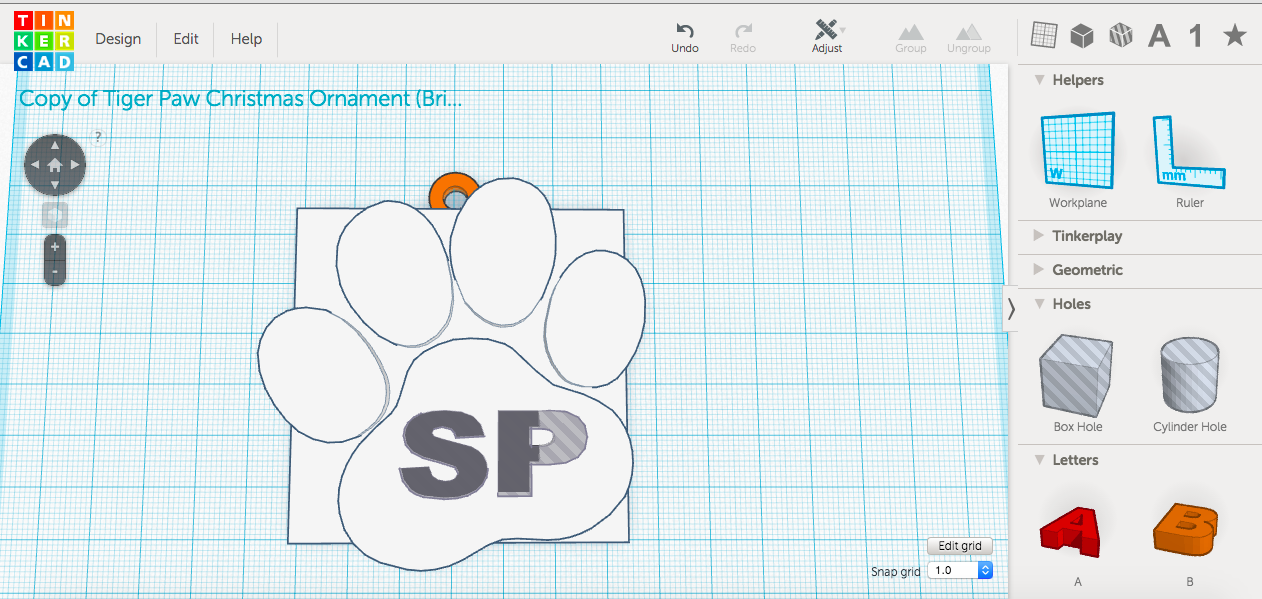The image size is (1262, 599).
Task: Click the Undo arrow
Action: click(685, 31)
